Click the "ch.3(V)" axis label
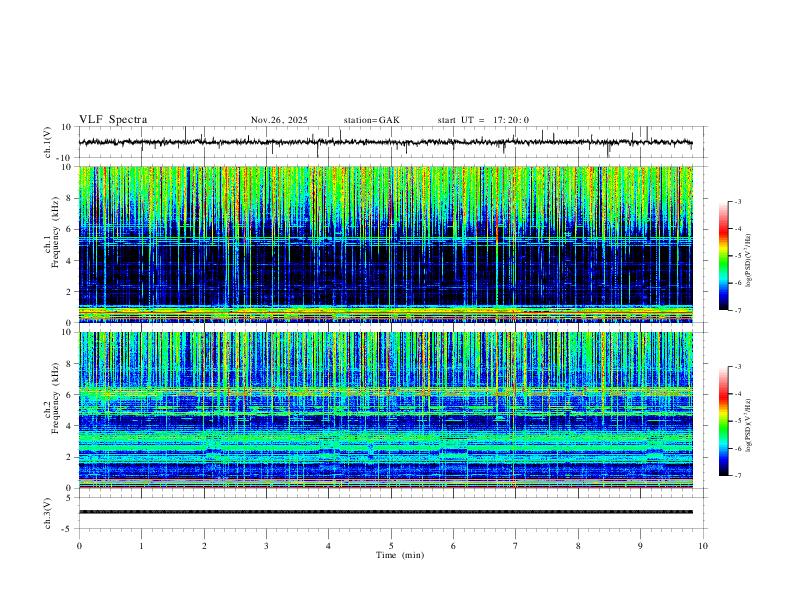792x612 pixels. pyautogui.click(x=48, y=513)
